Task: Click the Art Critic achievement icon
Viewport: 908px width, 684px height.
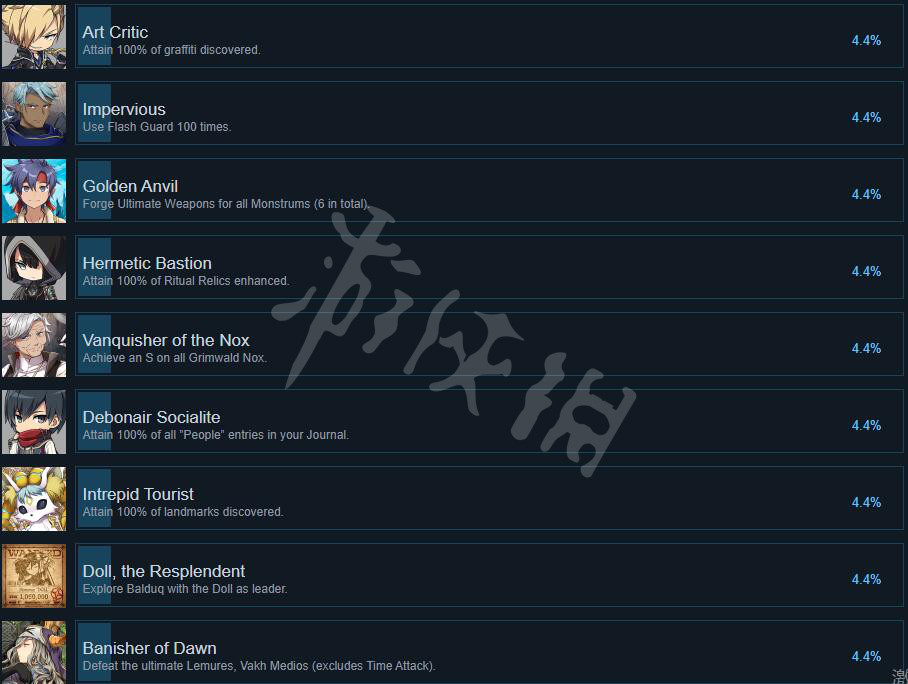Action: tap(34, 37)
